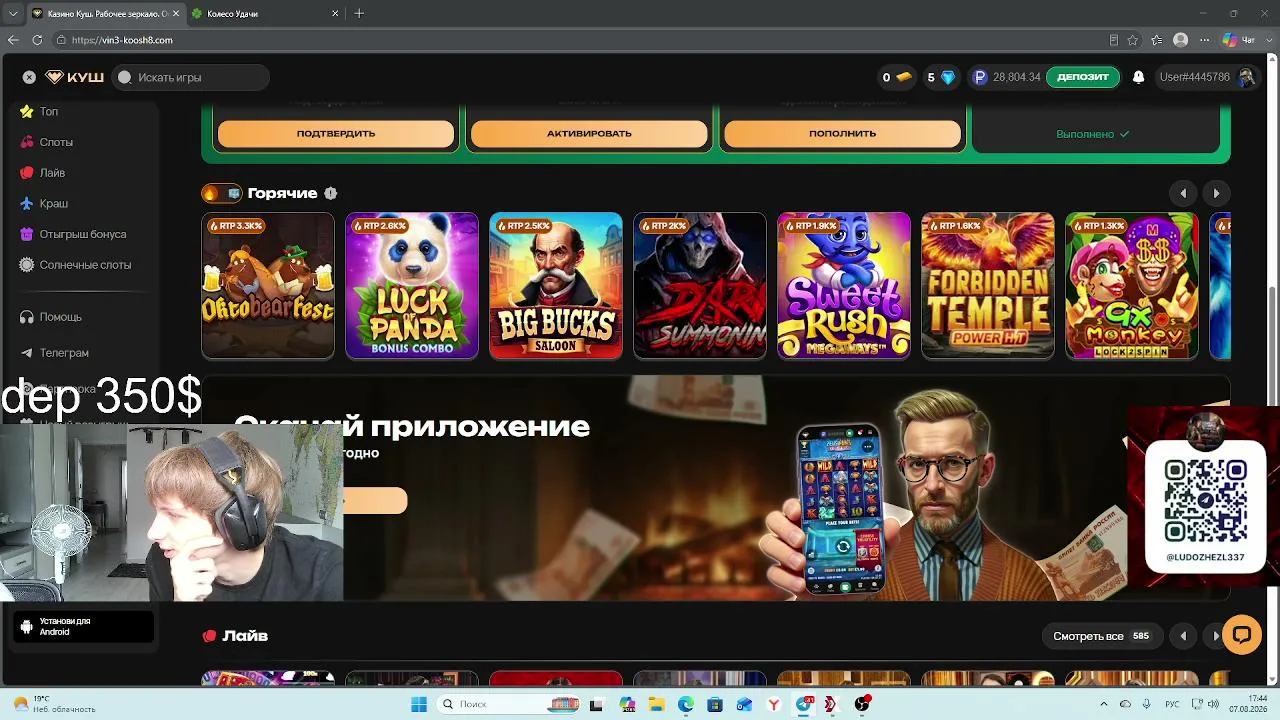This screenshot has width=1280, height=720.
Task: Select the Казино Куш browser tab
Action: click(x=103, y=13)
